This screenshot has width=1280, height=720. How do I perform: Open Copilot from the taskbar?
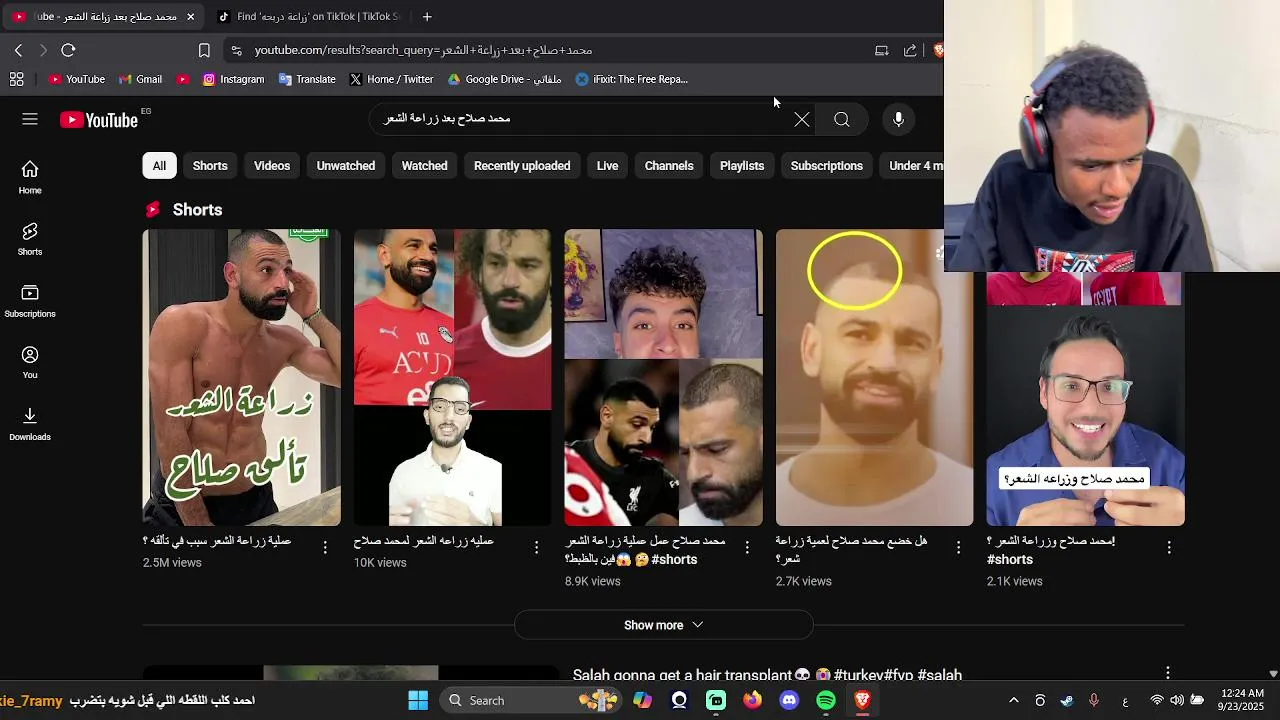click(x=642, y=700)
